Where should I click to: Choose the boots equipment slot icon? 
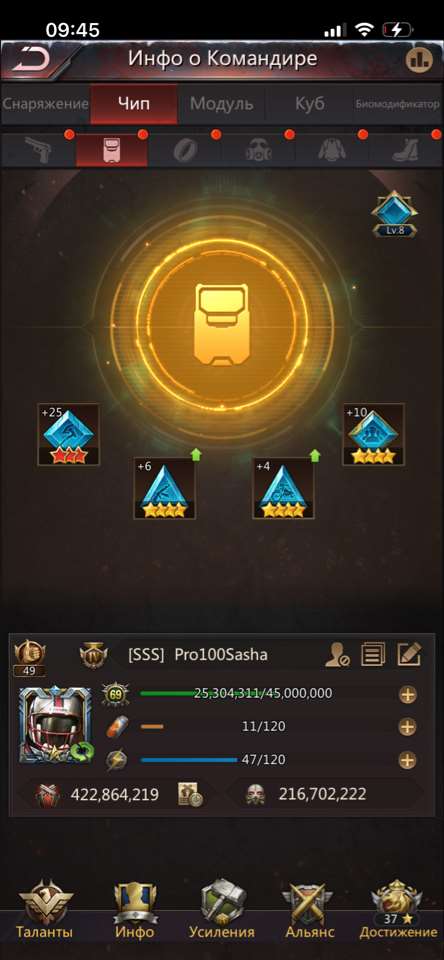pos(405,150)
